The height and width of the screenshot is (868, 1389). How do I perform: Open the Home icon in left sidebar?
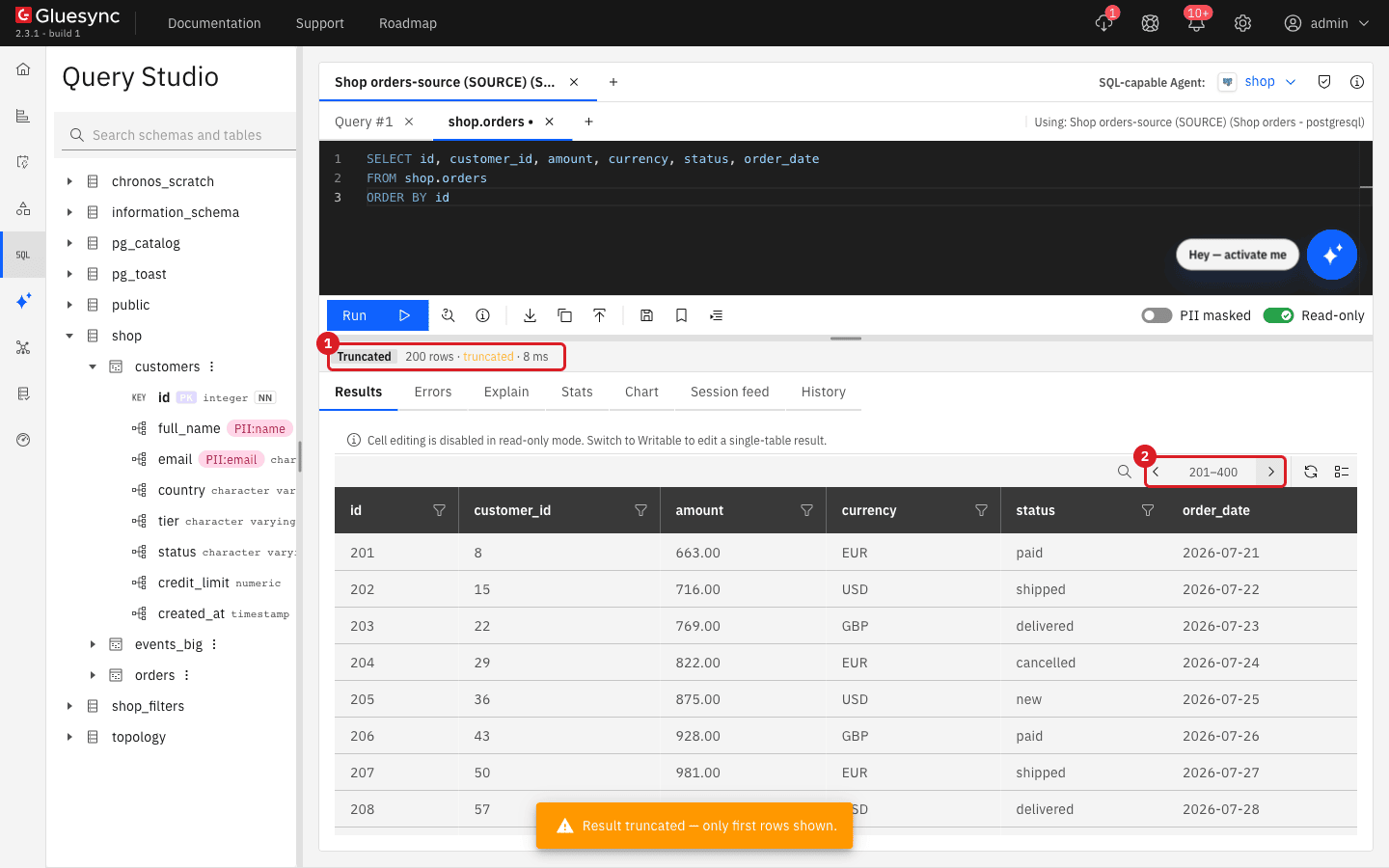[x=23, y=69]
